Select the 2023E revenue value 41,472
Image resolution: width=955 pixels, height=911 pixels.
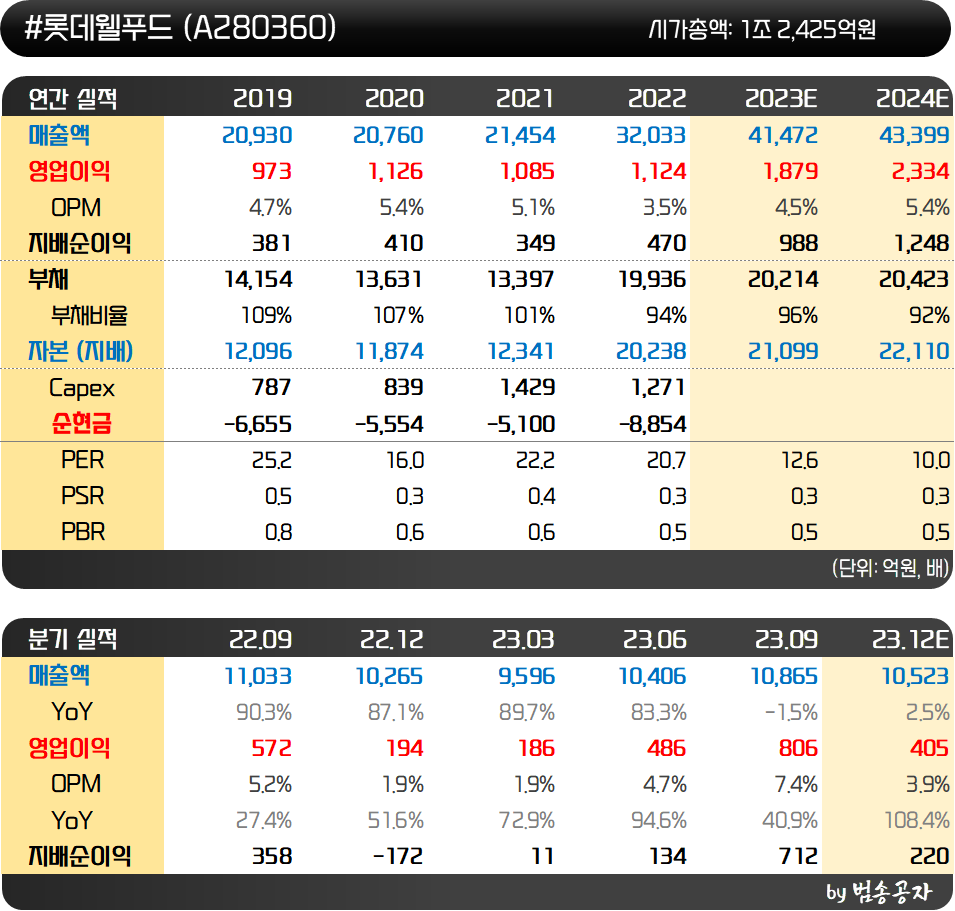pyautogui.click(x=783, y=135)
